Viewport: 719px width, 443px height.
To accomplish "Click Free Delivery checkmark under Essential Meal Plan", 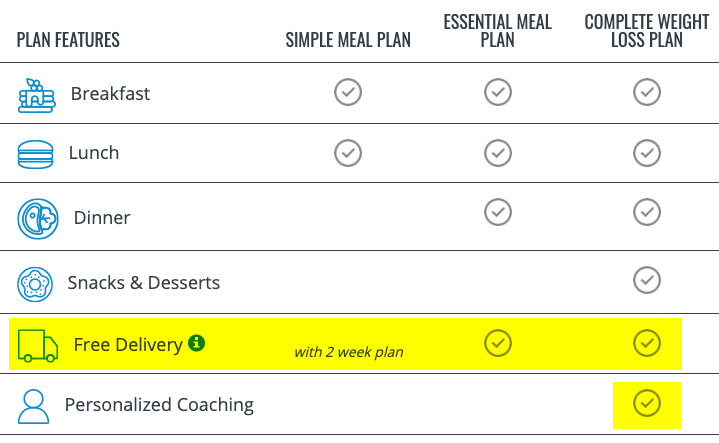I will 498,343.
